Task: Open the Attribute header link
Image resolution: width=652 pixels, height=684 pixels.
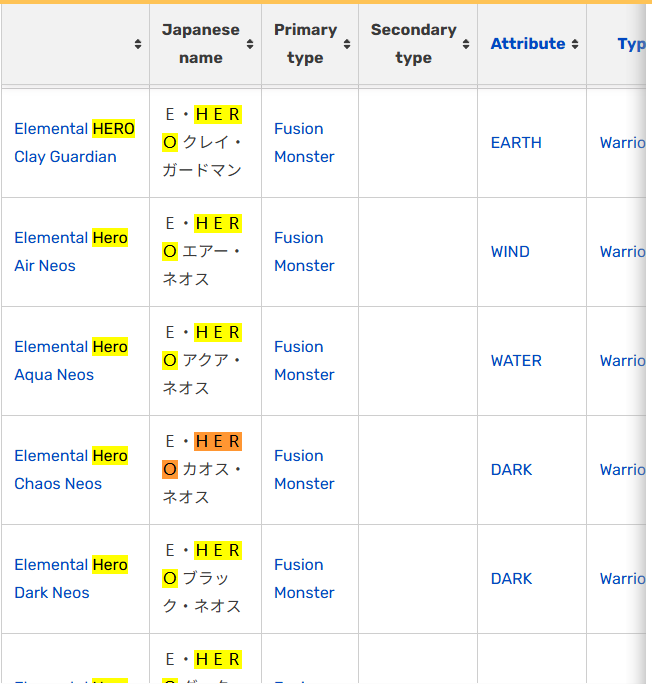Action: (x=528, y=44)
